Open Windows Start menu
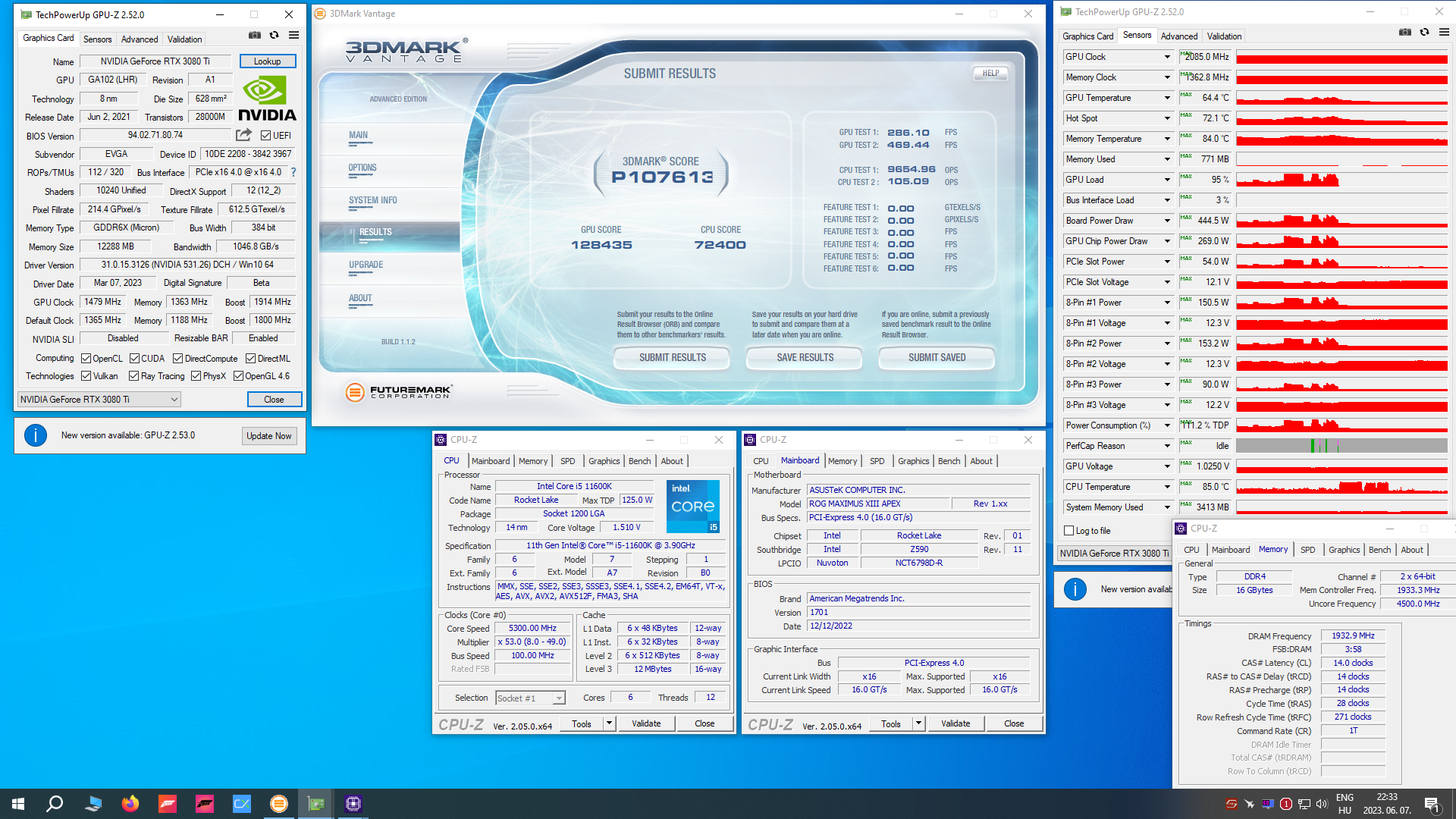 pyautogui.click(x=18, y=804)
